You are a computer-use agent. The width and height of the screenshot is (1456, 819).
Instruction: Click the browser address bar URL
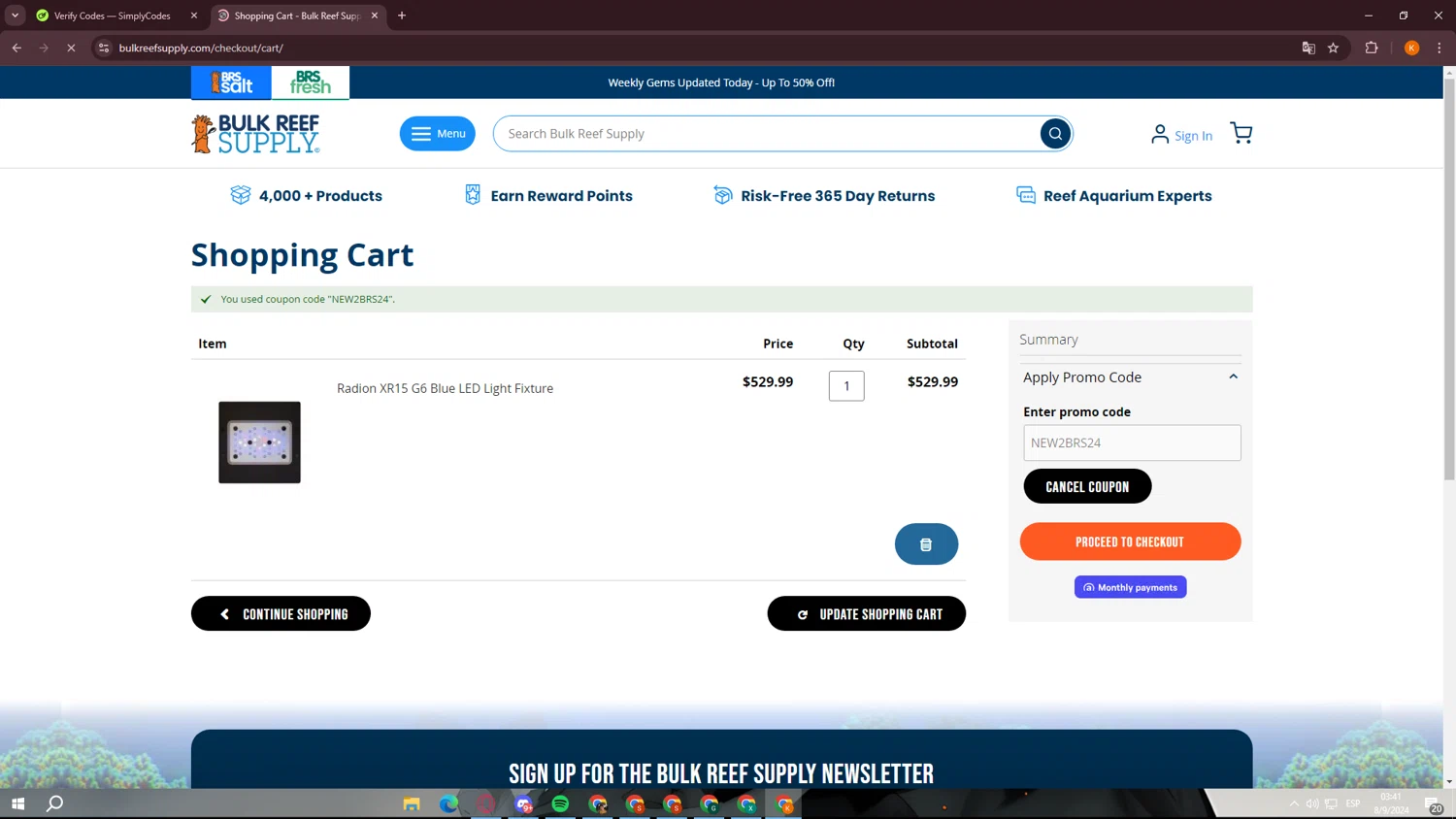201,48
